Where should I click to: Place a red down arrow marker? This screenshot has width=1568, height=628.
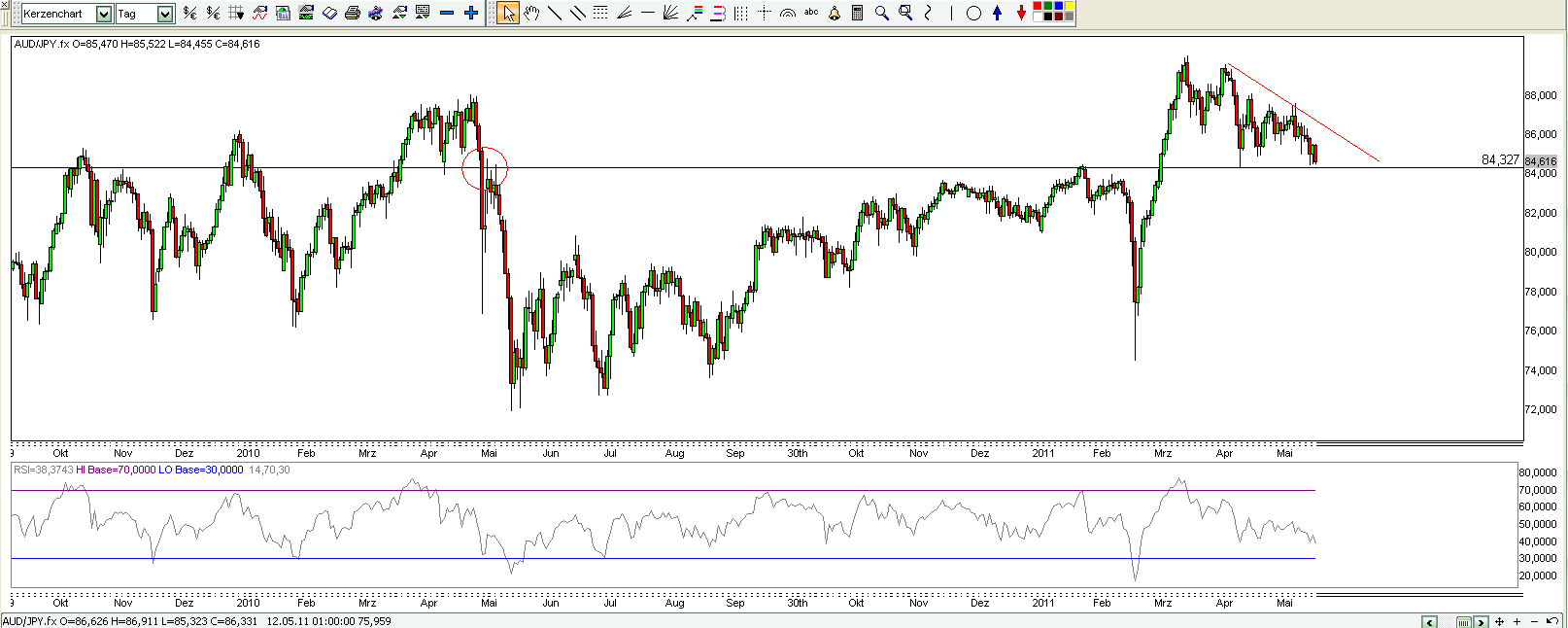point(1021,14)
